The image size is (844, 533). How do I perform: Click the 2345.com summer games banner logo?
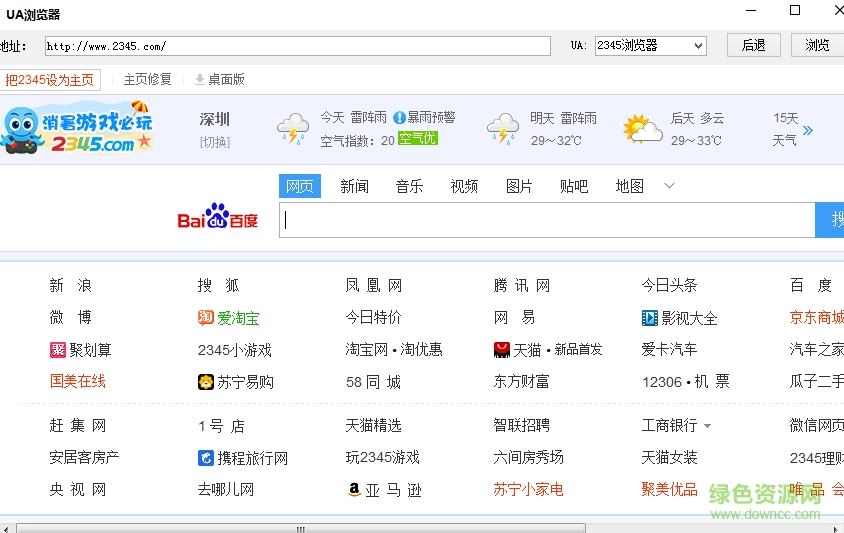(77, 128)
